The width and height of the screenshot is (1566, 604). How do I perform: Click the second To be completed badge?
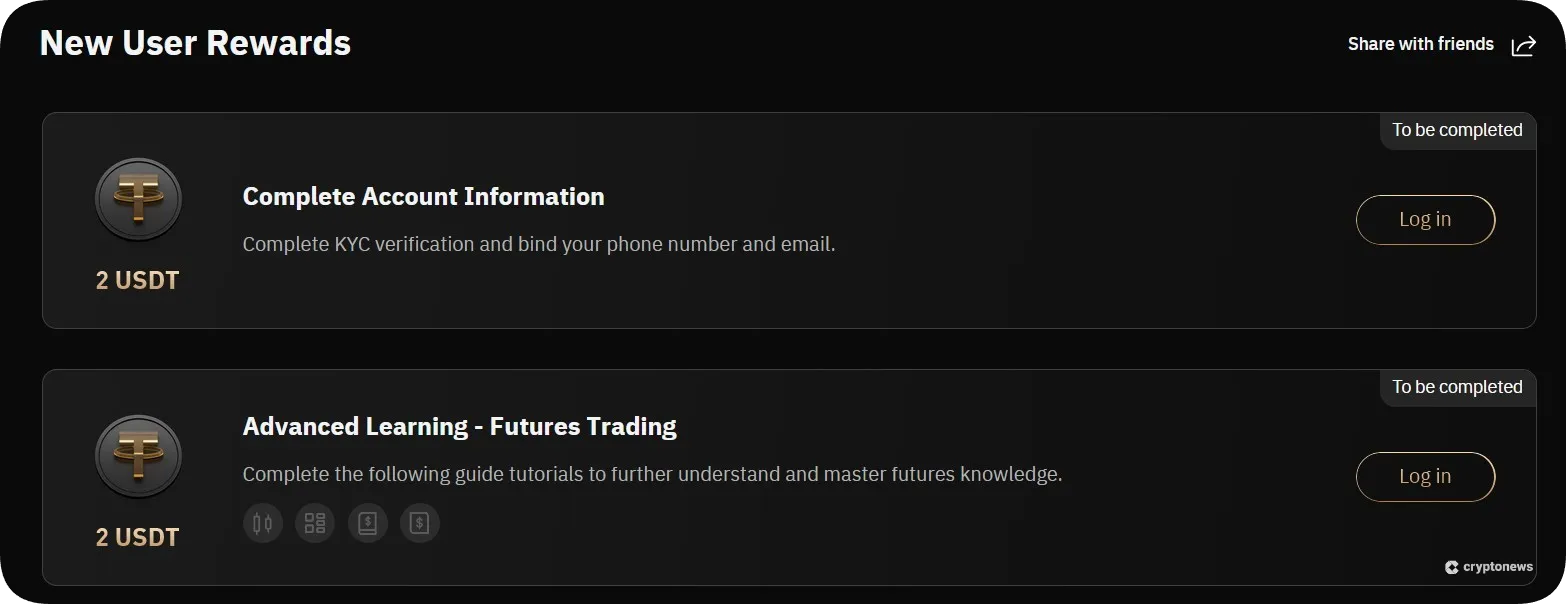coord(1456,387)
